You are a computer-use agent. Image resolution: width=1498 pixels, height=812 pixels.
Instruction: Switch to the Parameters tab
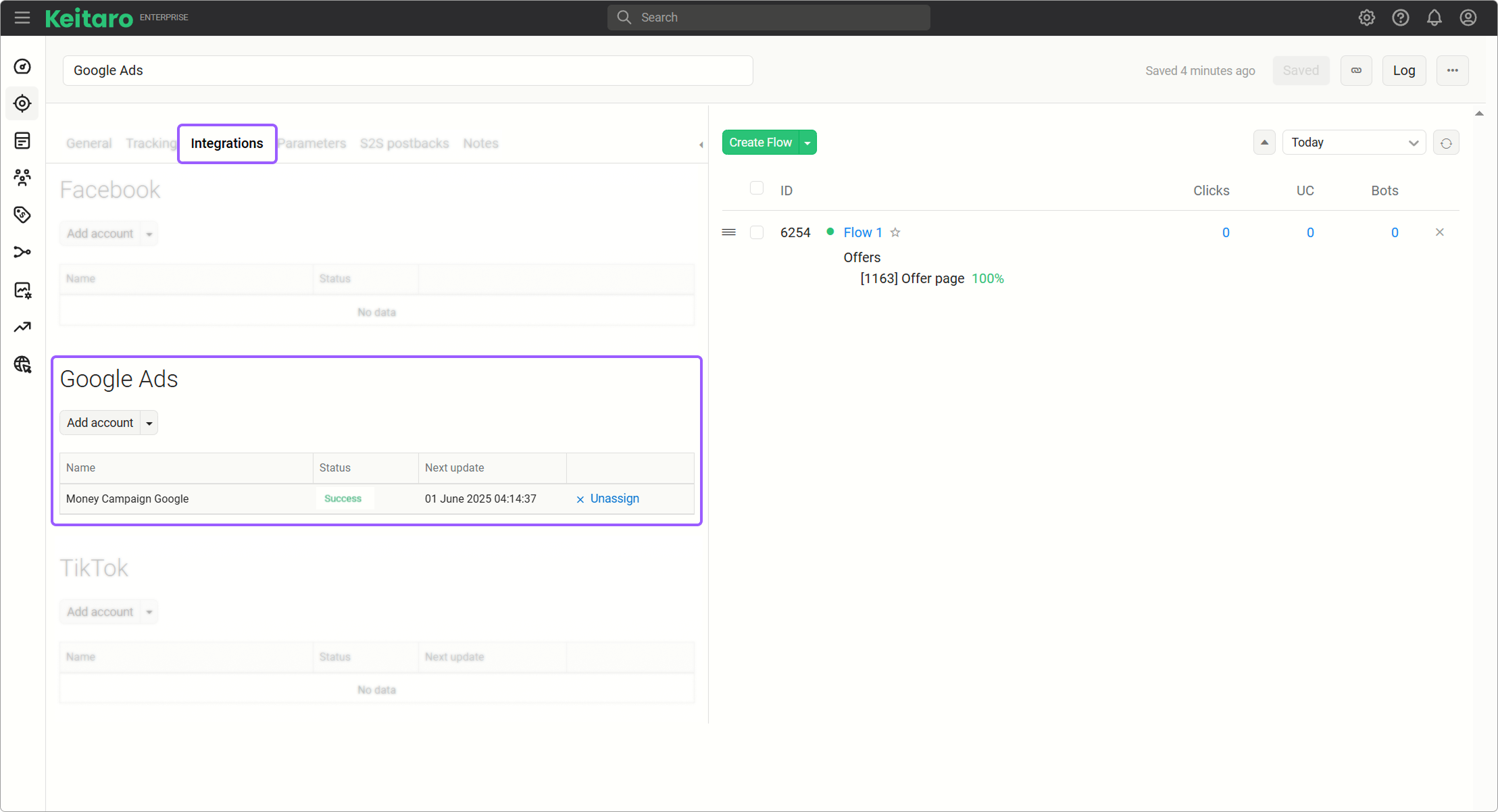click(311, 143)
